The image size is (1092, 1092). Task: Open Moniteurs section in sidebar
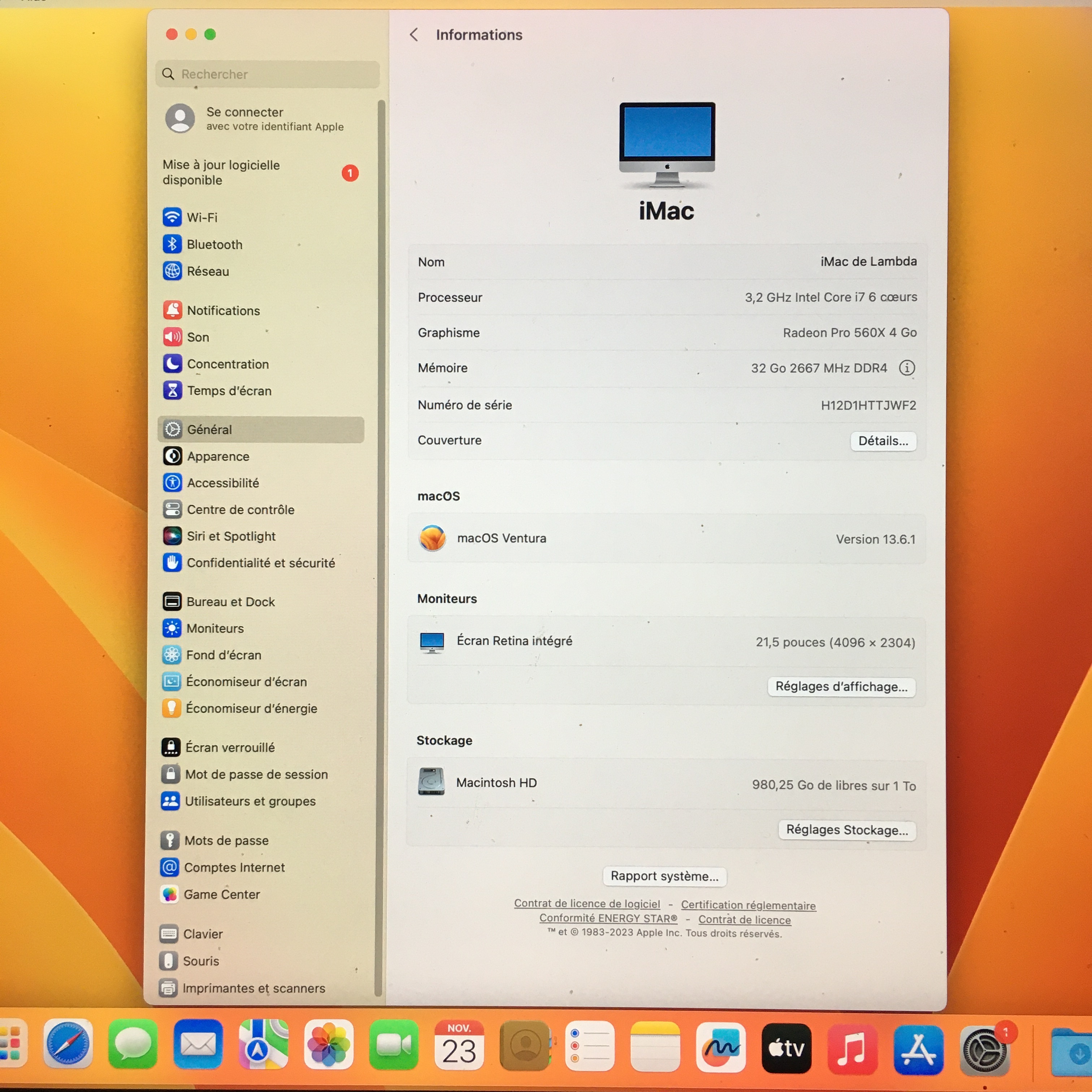click(x=215, y=628)
